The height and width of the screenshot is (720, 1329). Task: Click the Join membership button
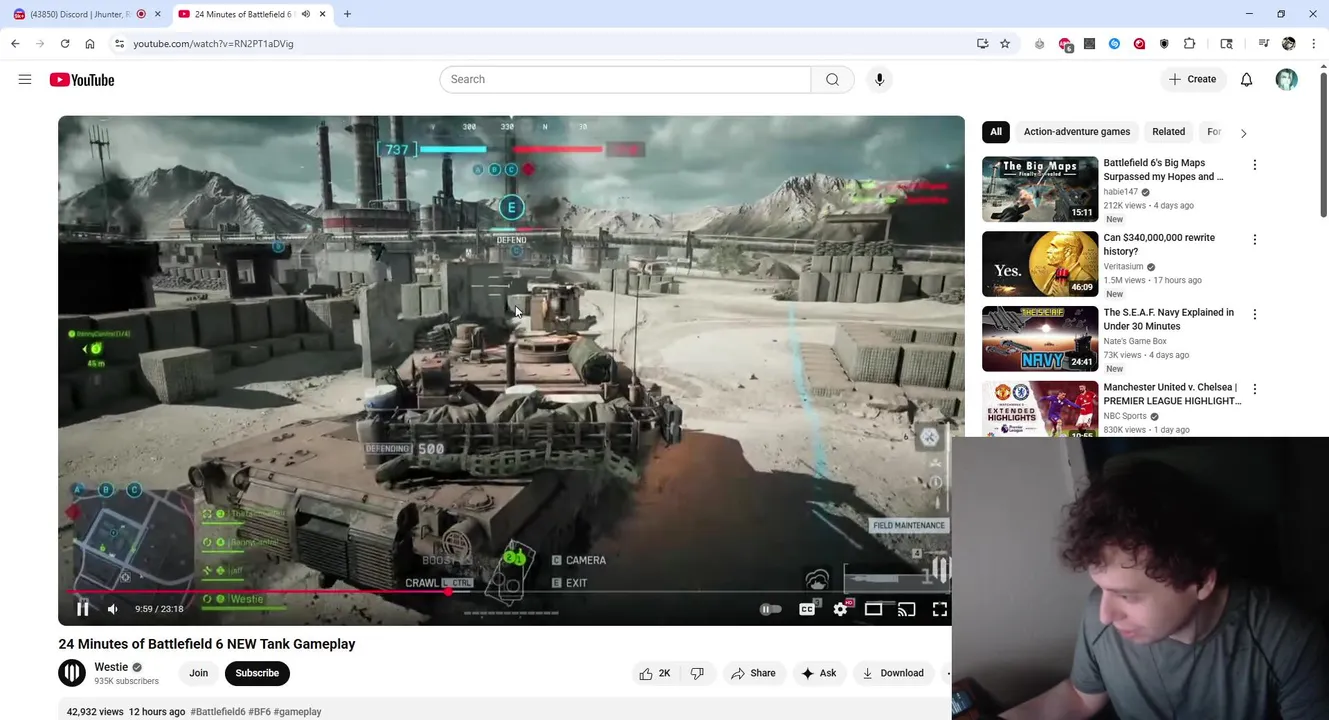199,673
